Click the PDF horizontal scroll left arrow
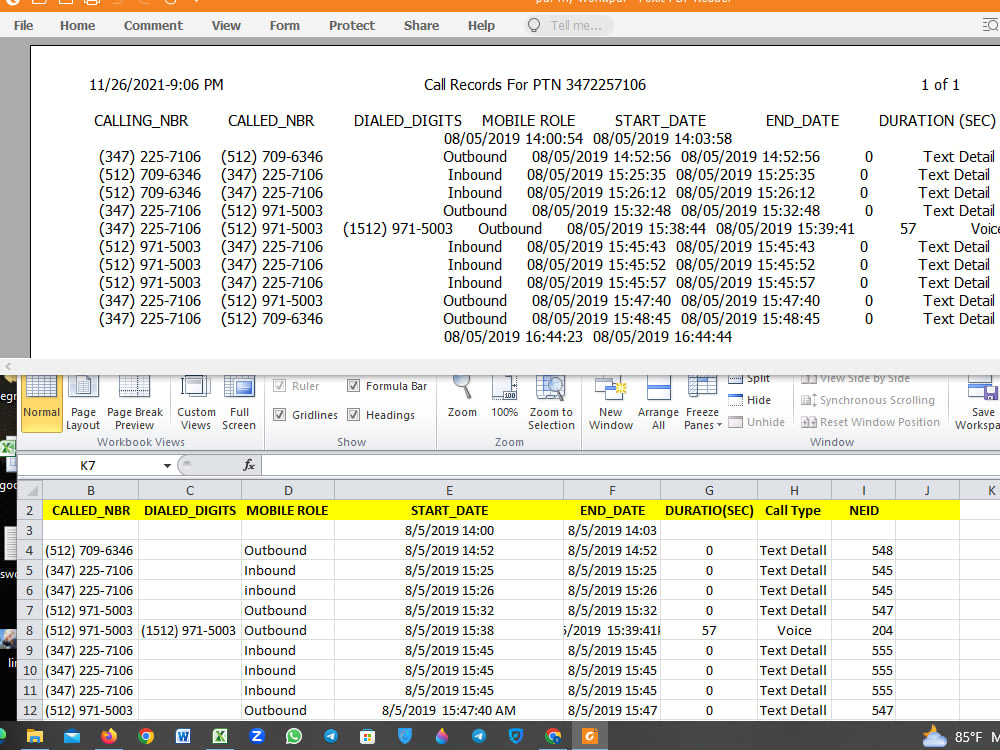 [x=8, y=366]
